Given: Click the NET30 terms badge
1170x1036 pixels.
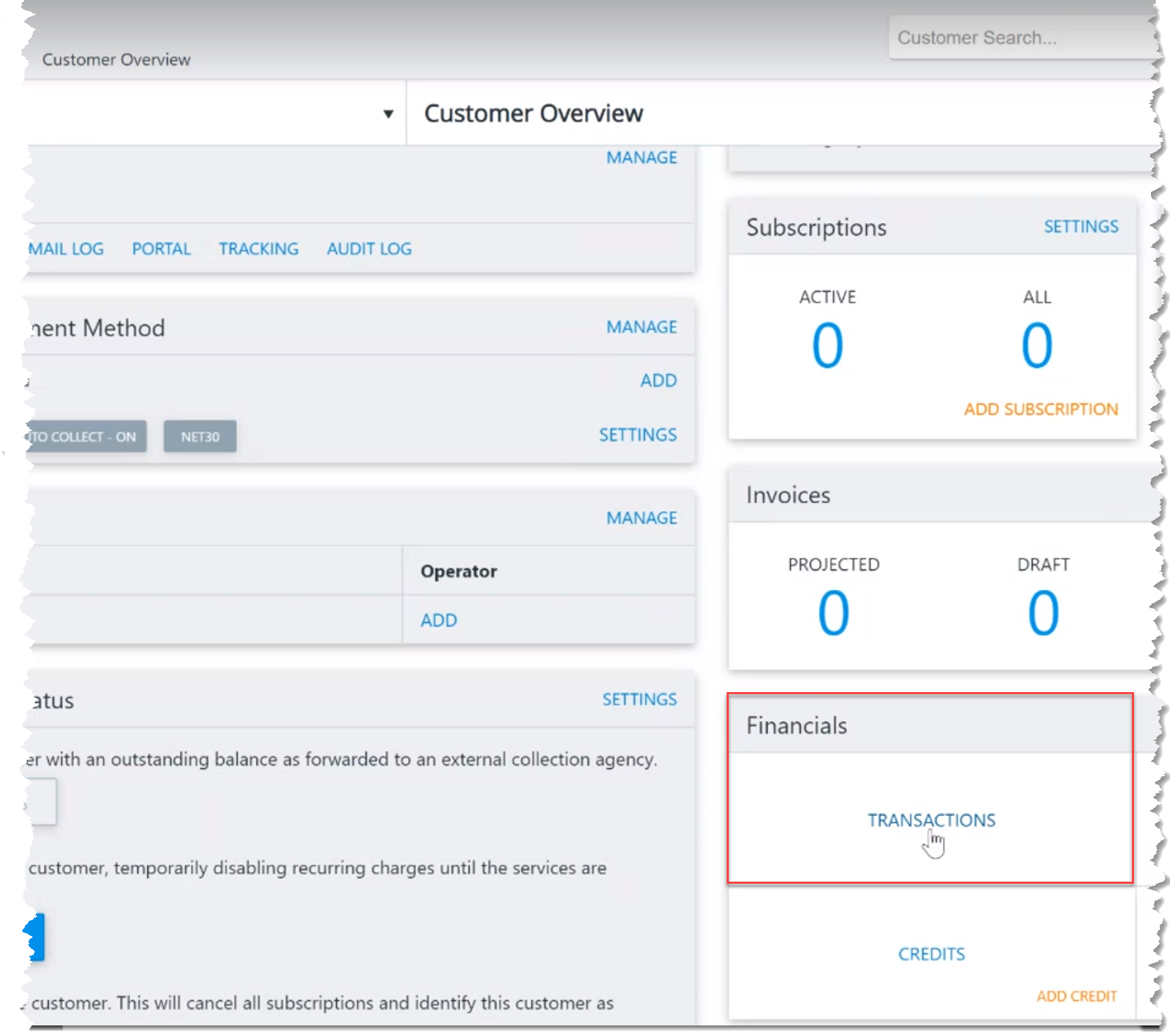Looking at the screenshot, I should [x=200, y=436].
